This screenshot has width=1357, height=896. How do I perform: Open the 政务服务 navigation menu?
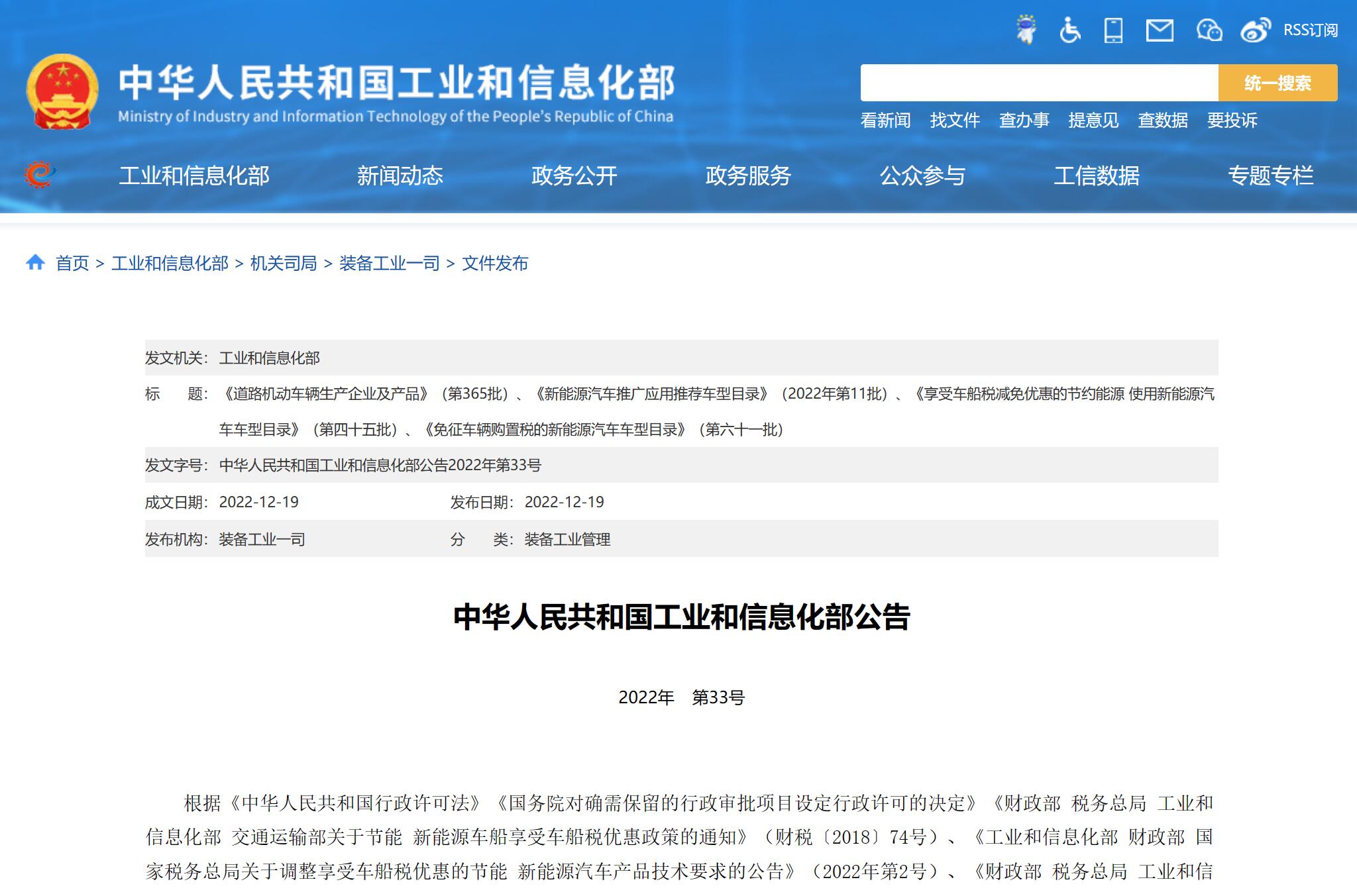(x=748, y=175)
